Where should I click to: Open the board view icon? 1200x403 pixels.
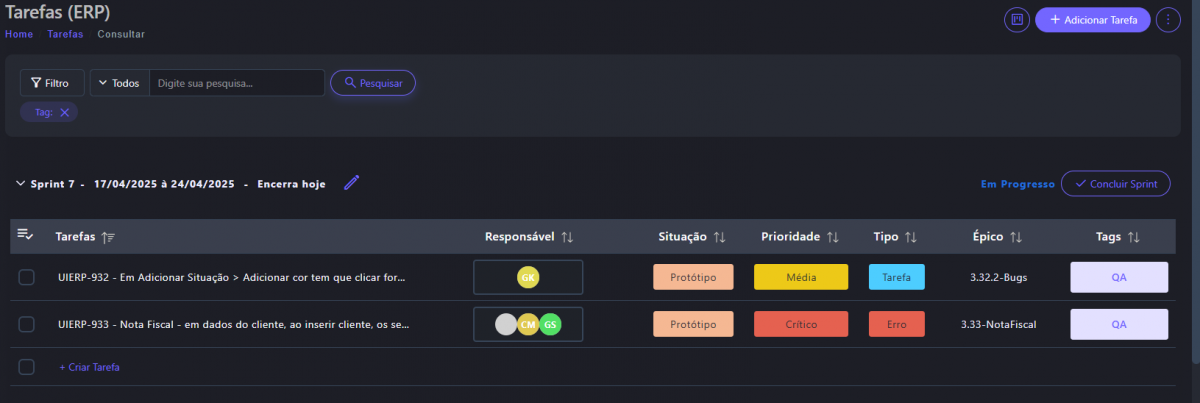tap(1017, 20)
